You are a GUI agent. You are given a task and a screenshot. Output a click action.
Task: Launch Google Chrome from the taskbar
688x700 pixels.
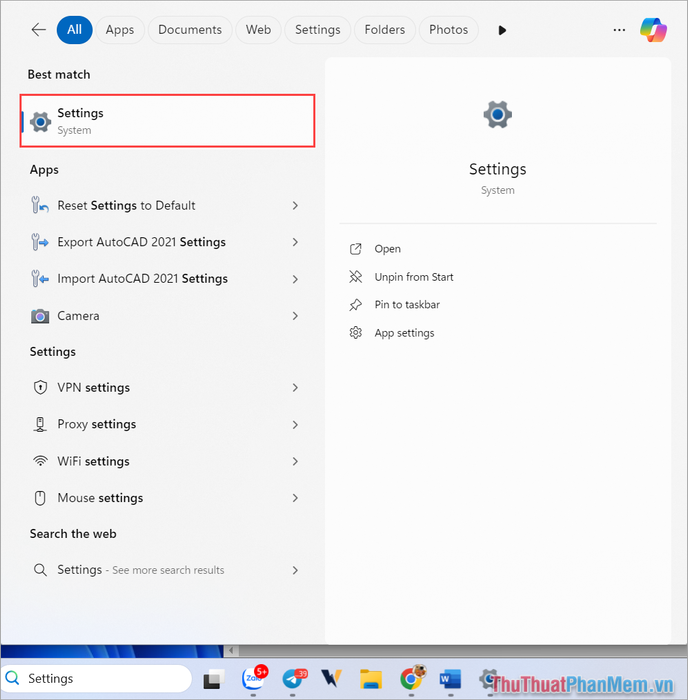[x=410, y=680]
